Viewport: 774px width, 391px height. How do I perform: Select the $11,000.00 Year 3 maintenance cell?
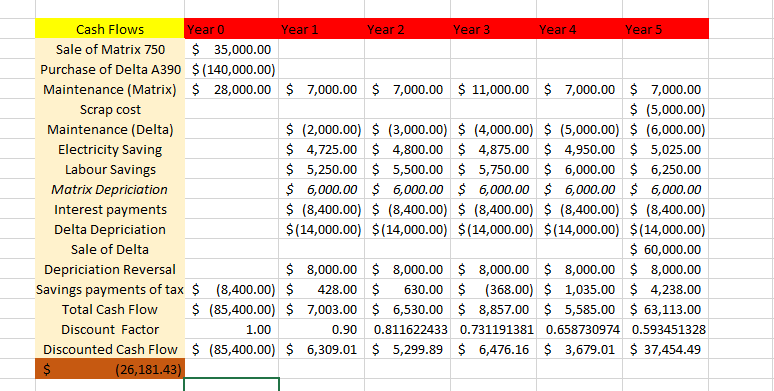[x=494, y=89]
